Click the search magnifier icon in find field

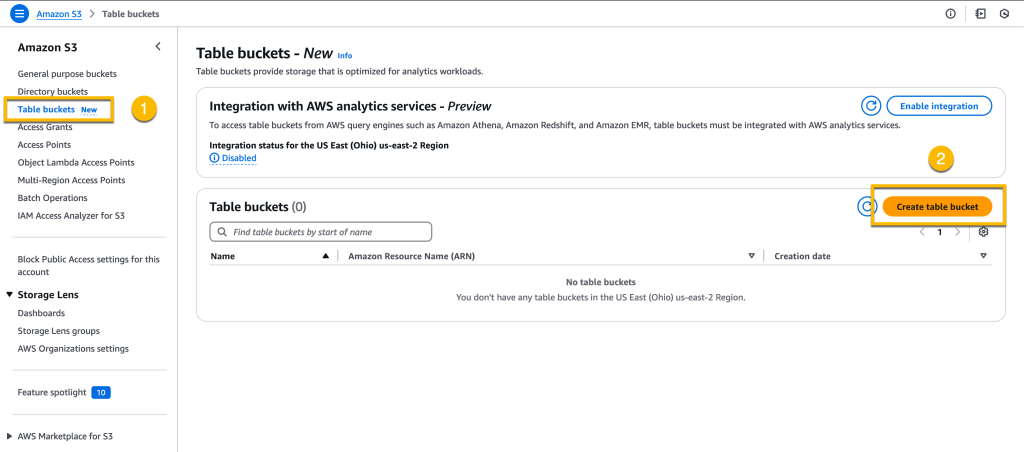point(222,232)
